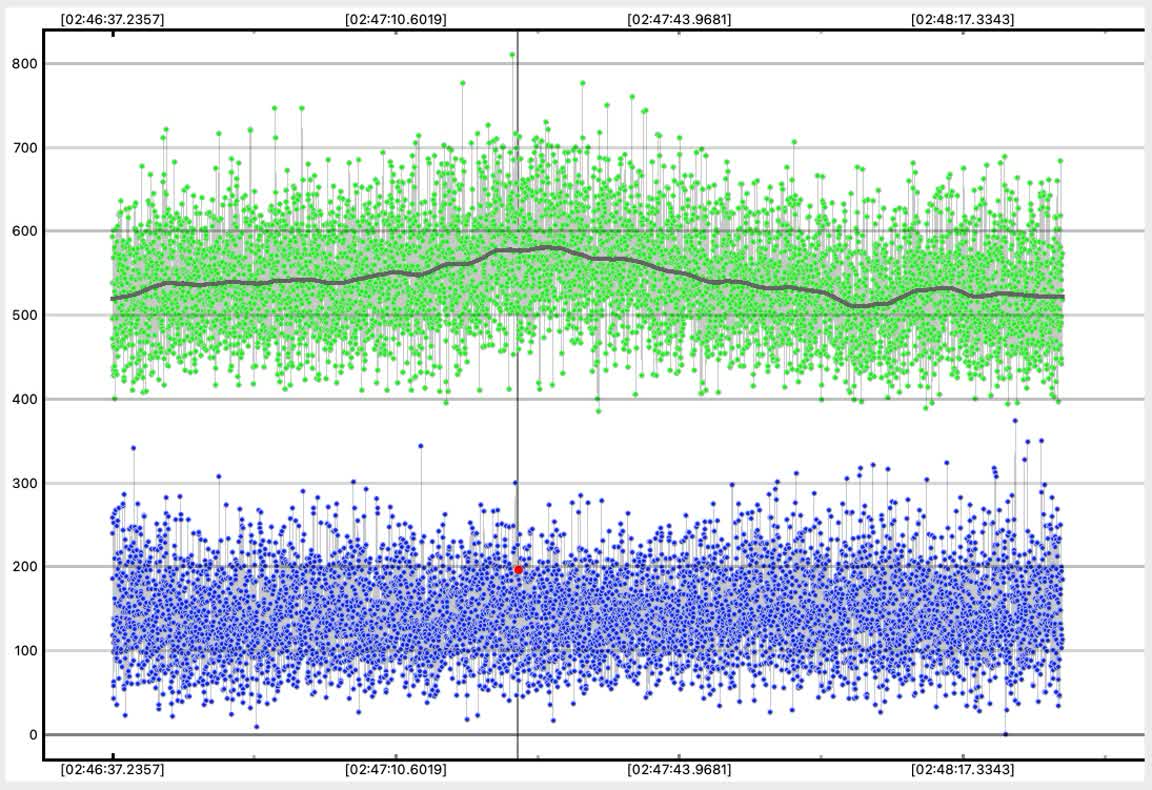The height and width of the screenshot is (790, 1152).
Task: Click the bottom 02:46:37.2357 timestamp
Action: click(112, 770)
